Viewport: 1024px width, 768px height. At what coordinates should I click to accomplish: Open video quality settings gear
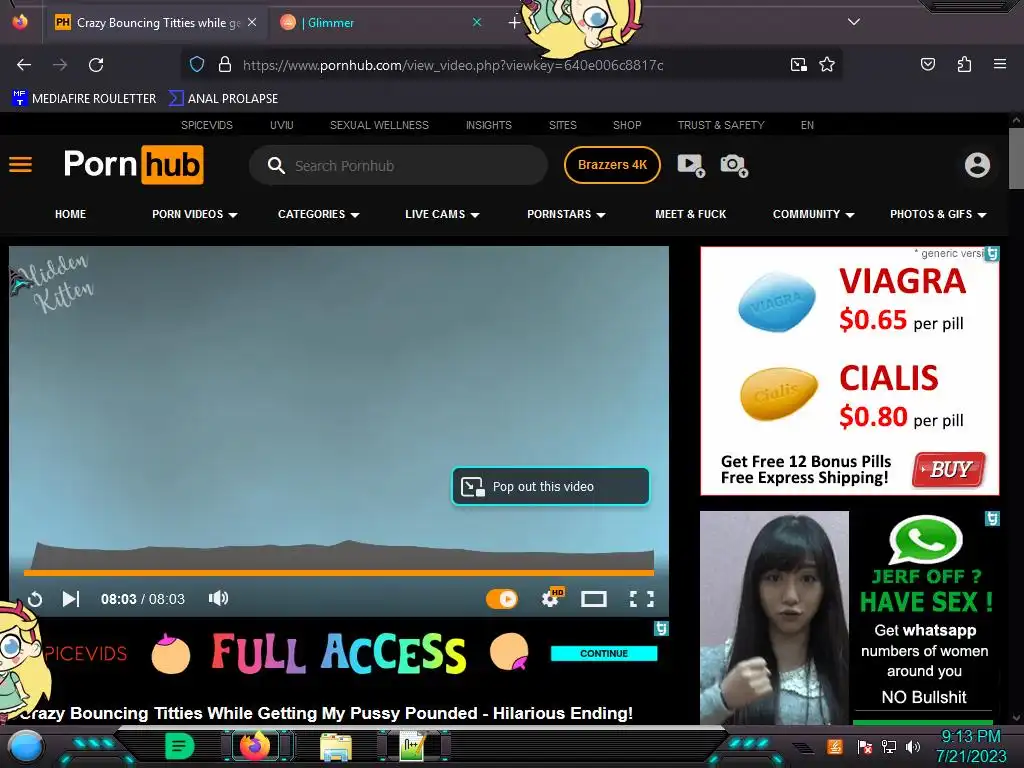tap(552, 598)
